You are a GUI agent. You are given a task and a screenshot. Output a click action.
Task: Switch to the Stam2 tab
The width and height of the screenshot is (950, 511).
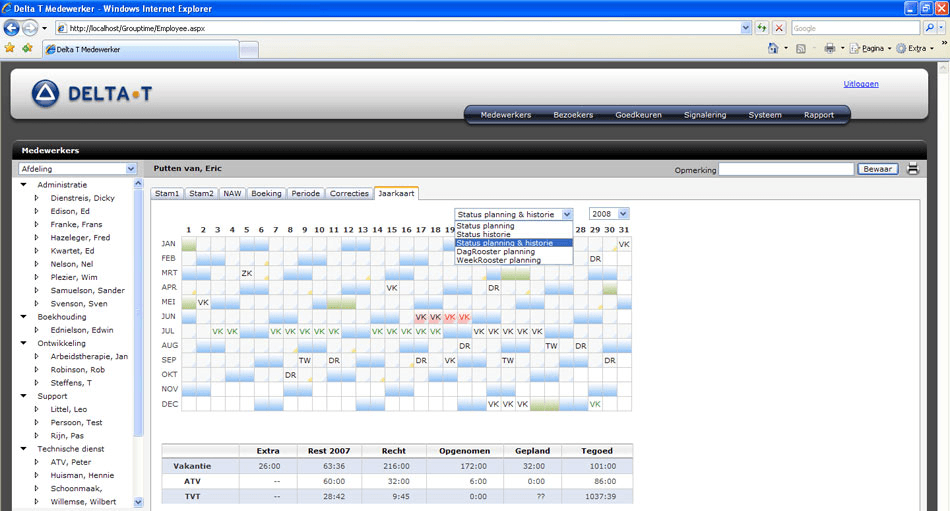point(201,193)
